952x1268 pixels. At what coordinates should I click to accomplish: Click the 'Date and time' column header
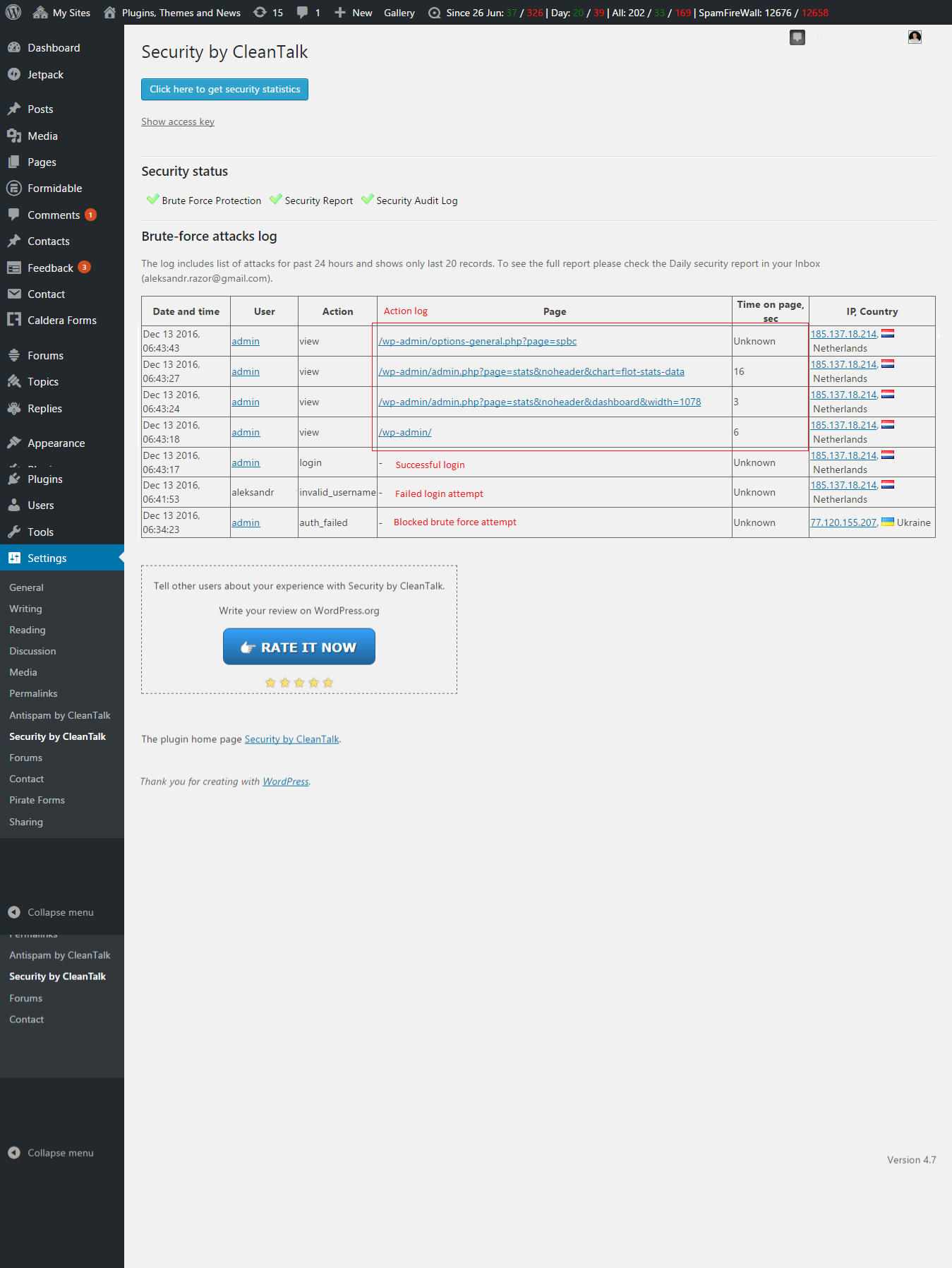(186, 311)
